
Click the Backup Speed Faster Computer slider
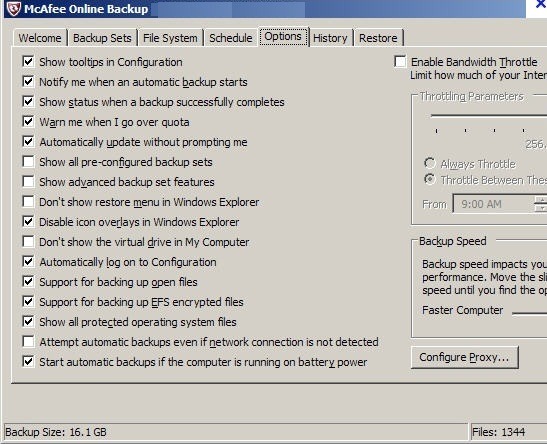pyautogui.click(x=529, y=313)
